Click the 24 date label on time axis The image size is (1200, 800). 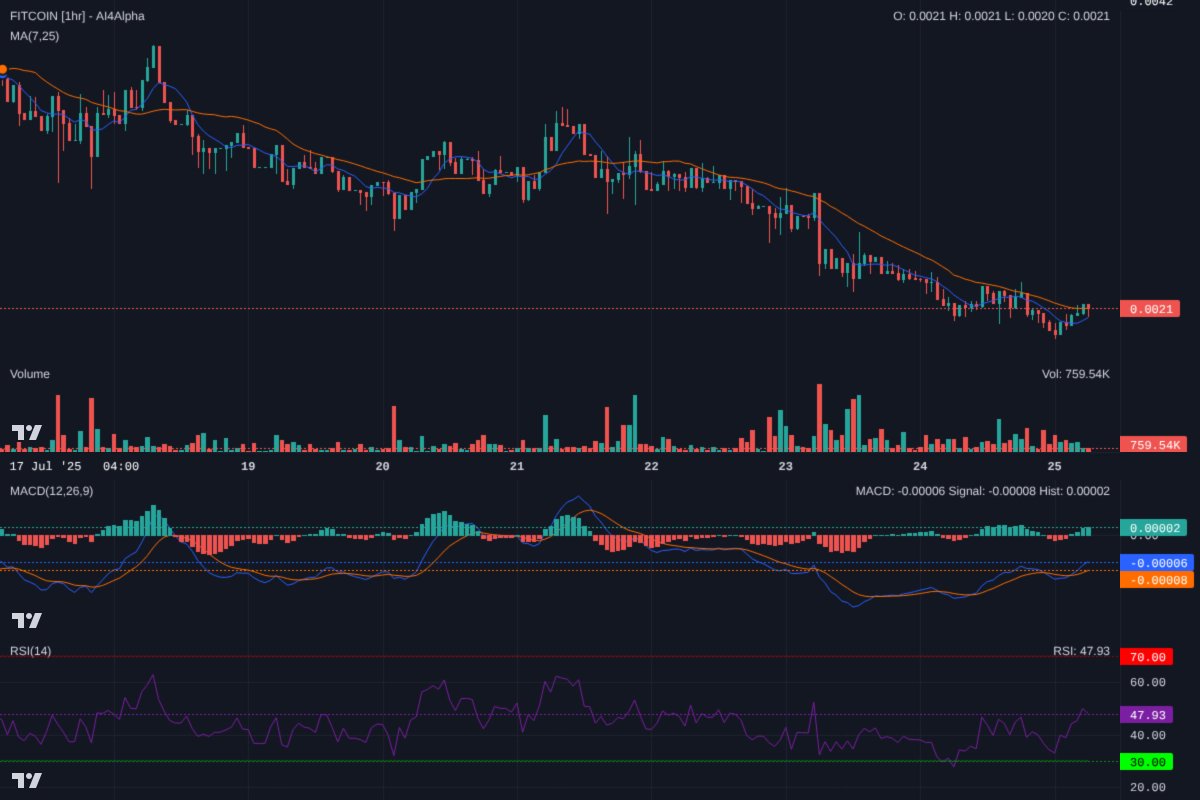pos(920,466)
